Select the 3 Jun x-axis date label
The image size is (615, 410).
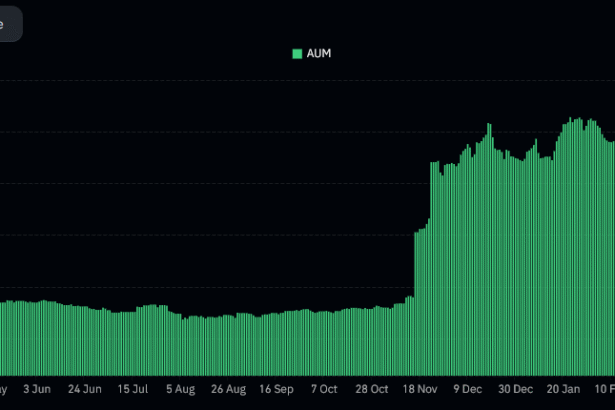37,389
